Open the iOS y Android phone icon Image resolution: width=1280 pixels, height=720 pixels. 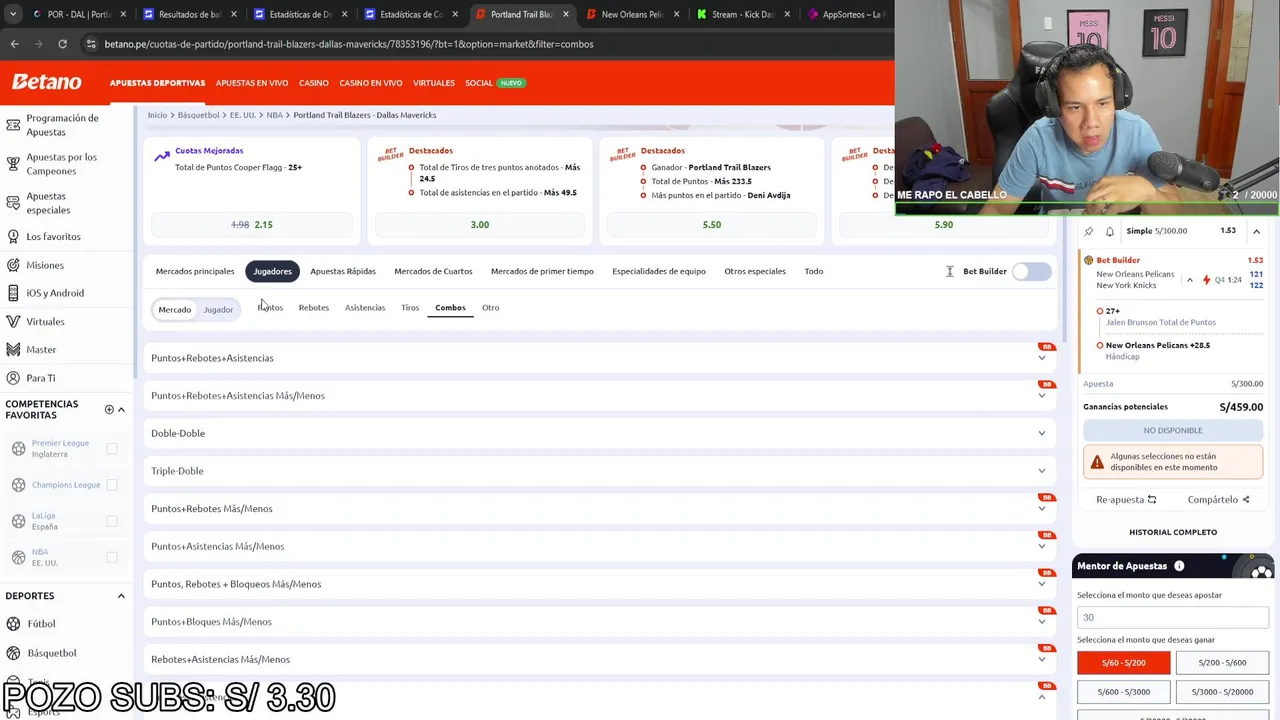tap(13, 293)
